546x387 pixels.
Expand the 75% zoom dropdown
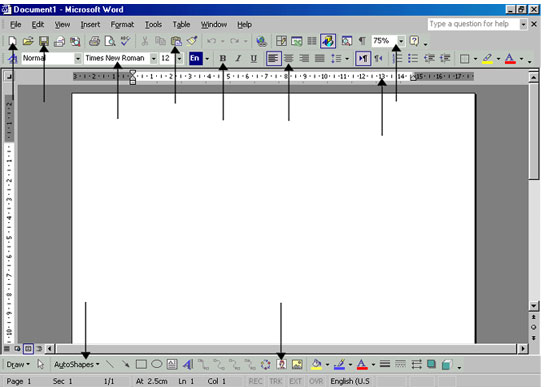click(x=401, y=41)
